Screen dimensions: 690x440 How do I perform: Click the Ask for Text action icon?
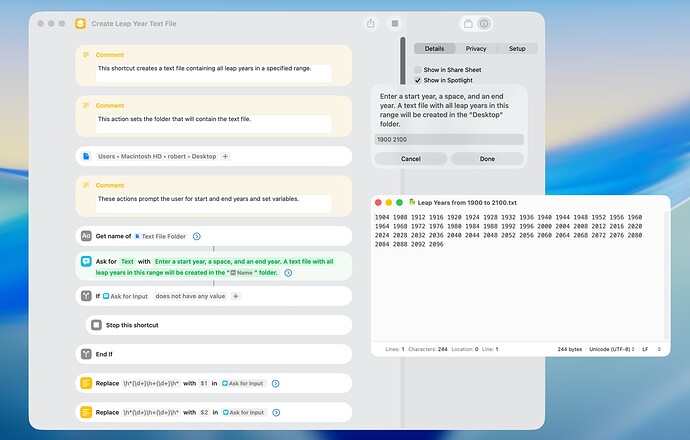pos(86,261)
